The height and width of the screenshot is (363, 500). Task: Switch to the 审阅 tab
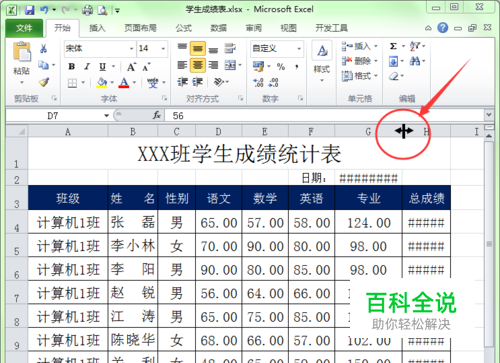pyautogui.click(x=254, y=28)
